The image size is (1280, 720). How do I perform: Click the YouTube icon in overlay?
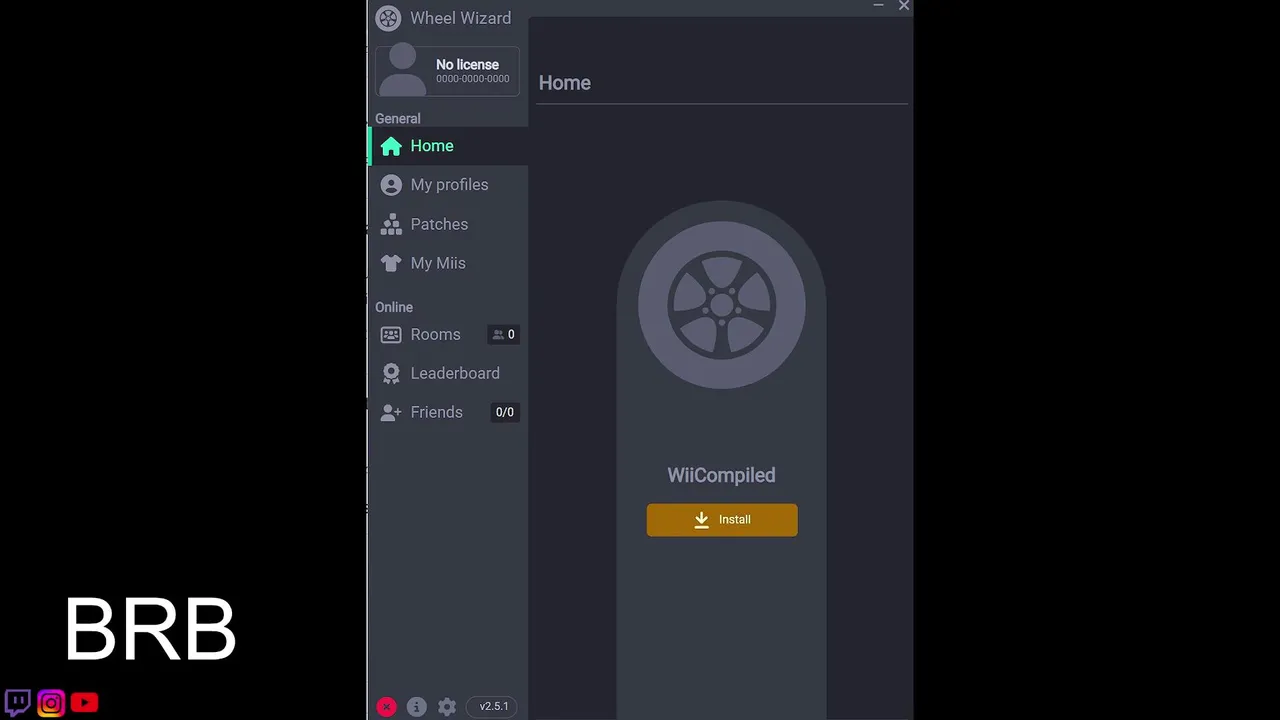84,703
